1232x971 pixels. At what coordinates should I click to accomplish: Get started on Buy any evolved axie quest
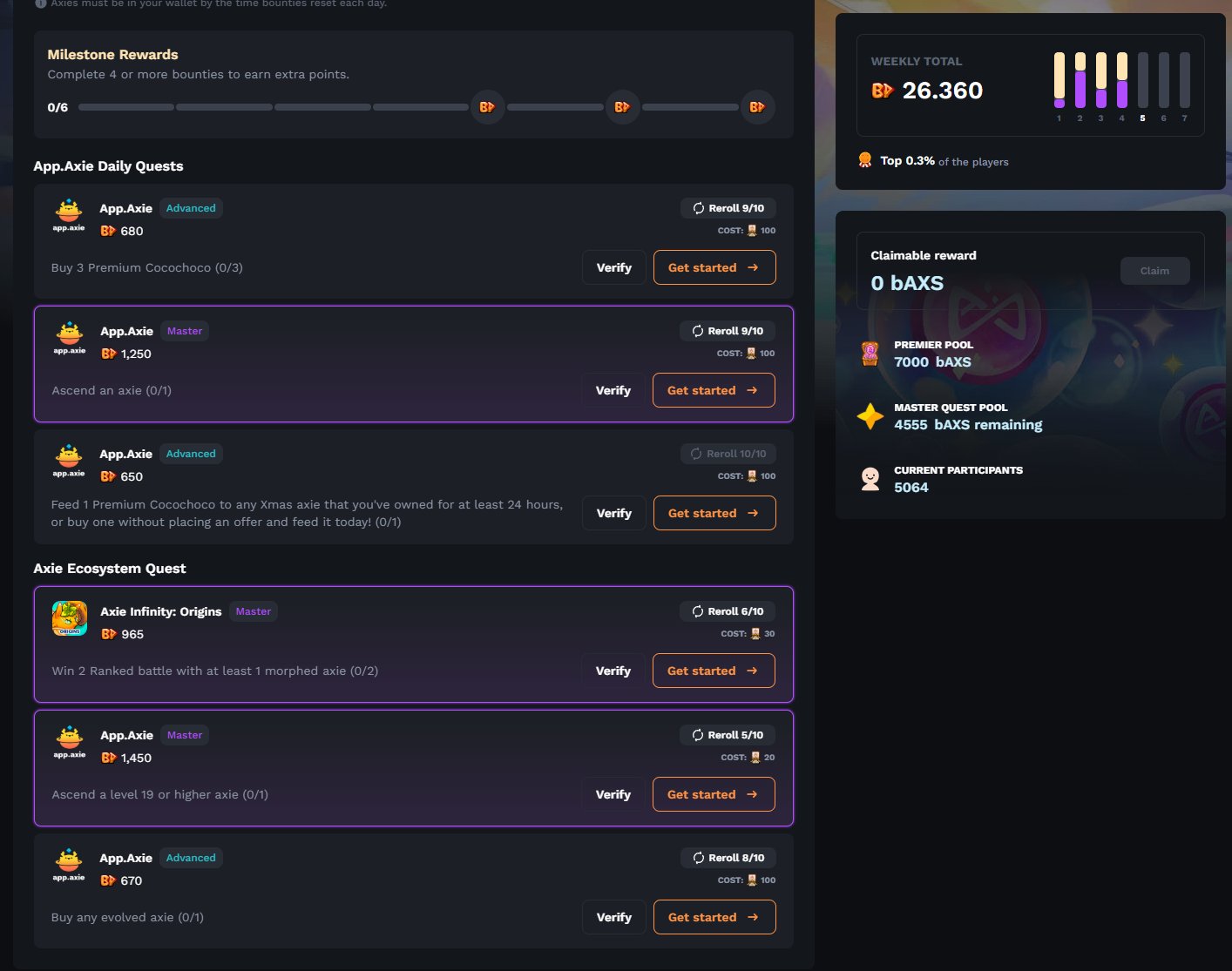coord(714,917)
